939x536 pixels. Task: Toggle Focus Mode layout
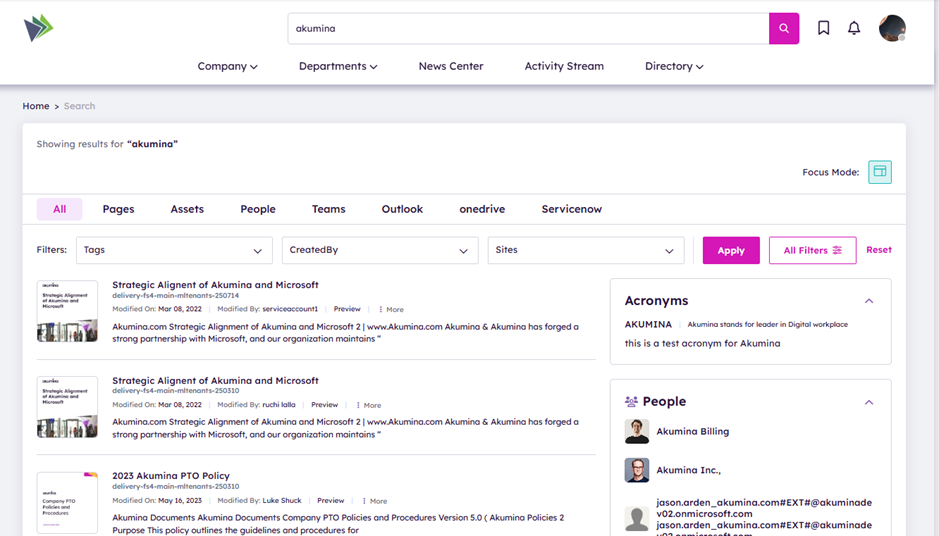click(879, 172)
